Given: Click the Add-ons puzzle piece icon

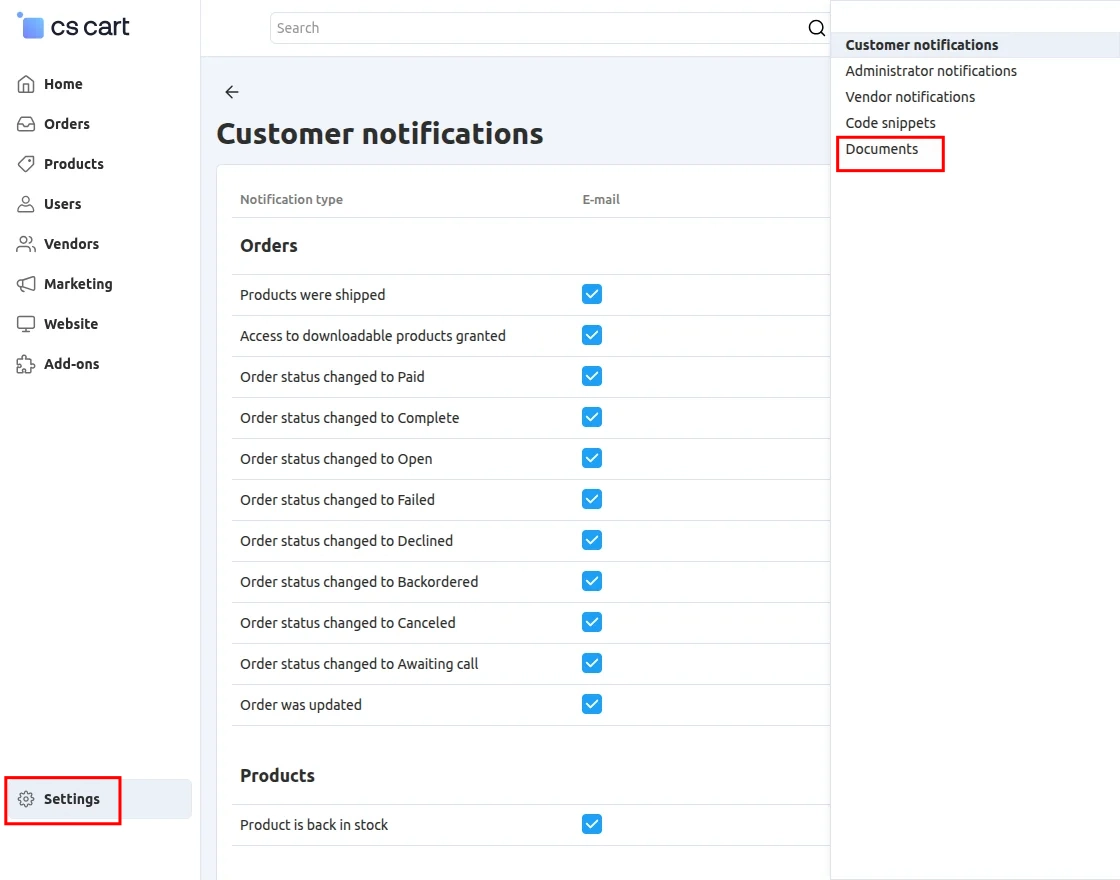Looking at the screenshot, I should pos(24,364).
